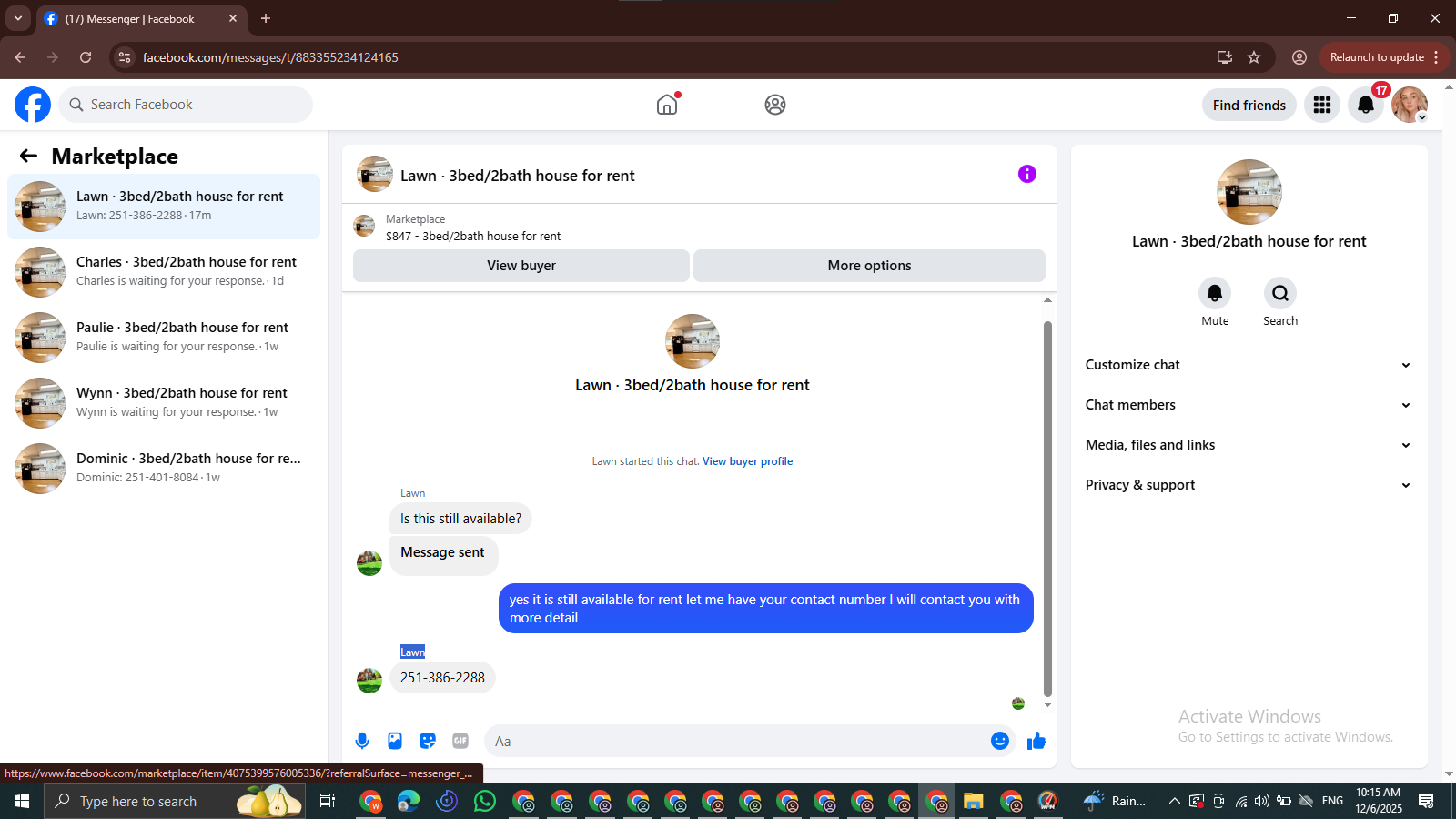Show hidden system tray icons
This screenshot has width=1456, height=819.
click(1174, 801)
